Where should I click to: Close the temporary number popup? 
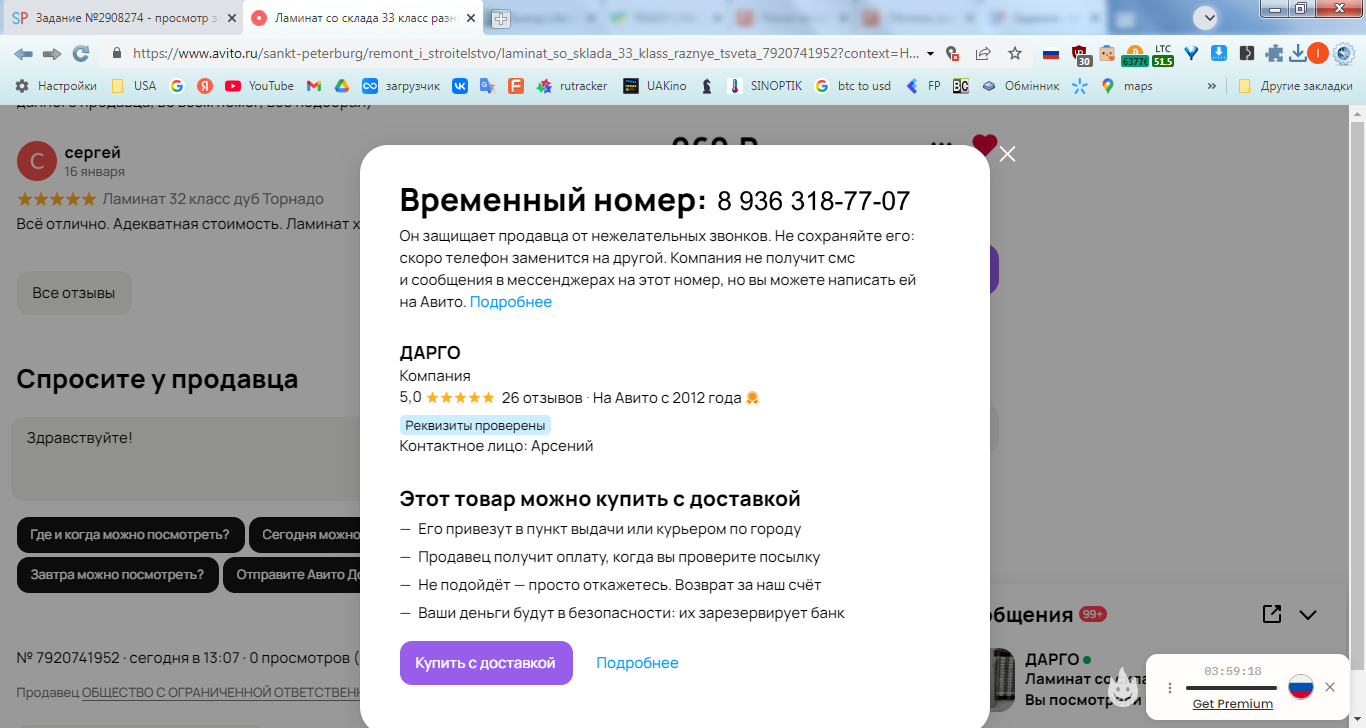[x=1007, y=154]
